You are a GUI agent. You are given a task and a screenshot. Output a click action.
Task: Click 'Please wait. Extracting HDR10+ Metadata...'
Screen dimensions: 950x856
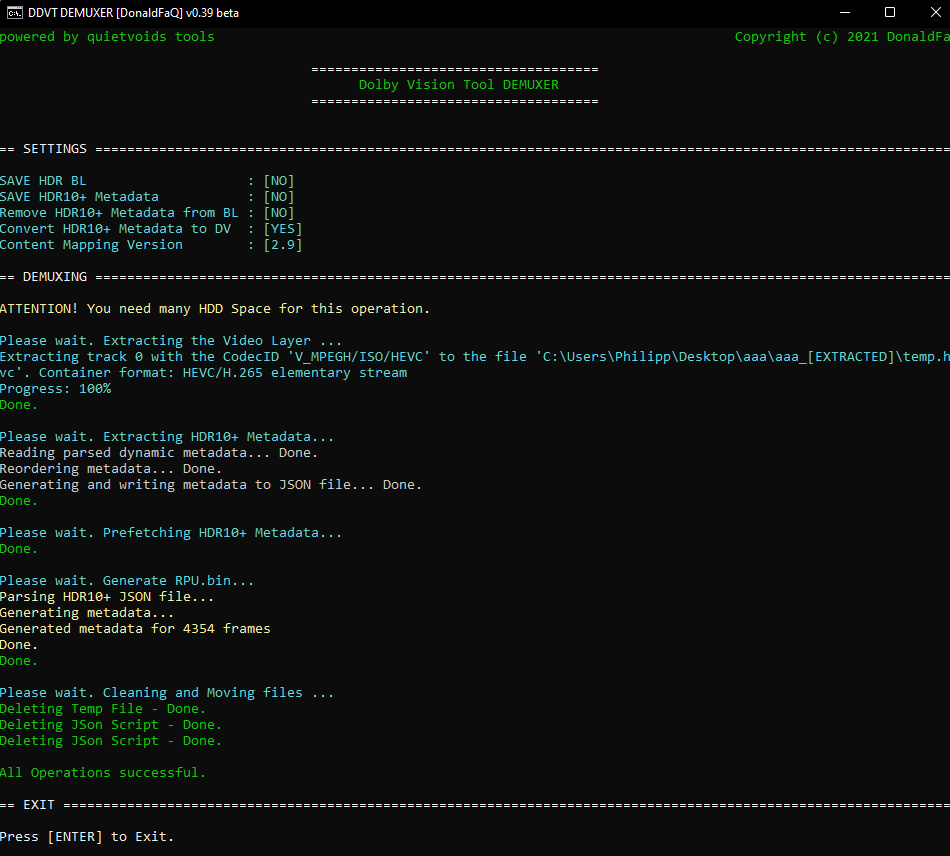[167, 437]
